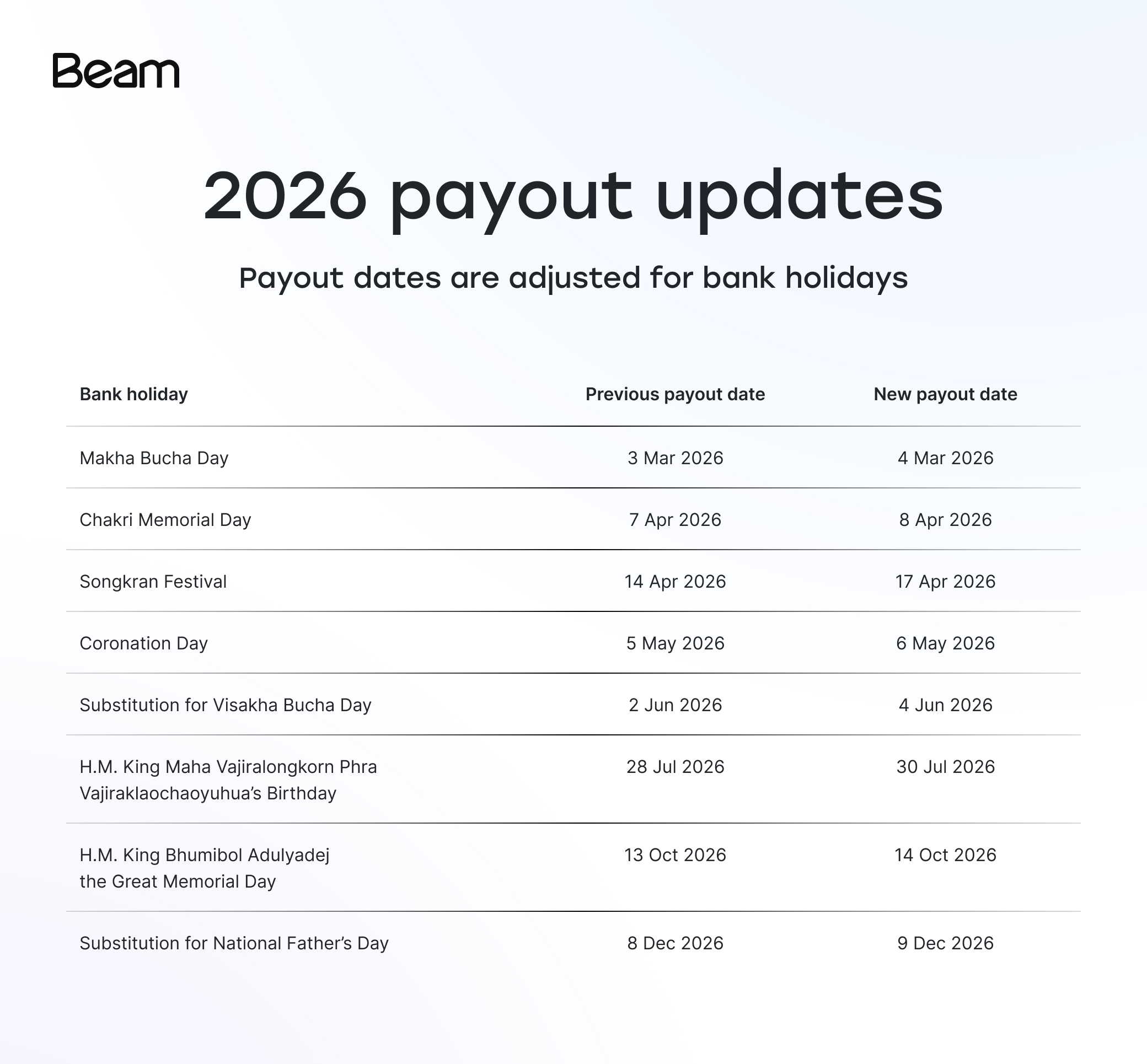
Task: Select the 2026 payout updates heading
Action: [573, 198]
